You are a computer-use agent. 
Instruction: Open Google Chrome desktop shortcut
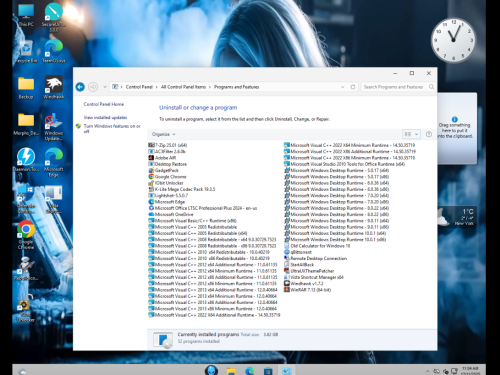(x=26, y=235)
